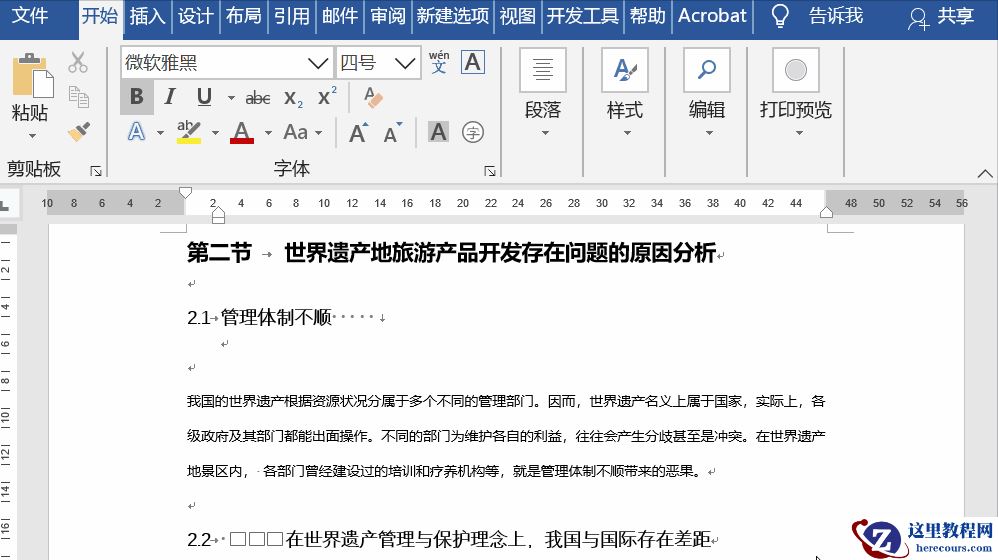Switch to the References (引用) tab
Screen dimensions: 998x560
[292, 15]
